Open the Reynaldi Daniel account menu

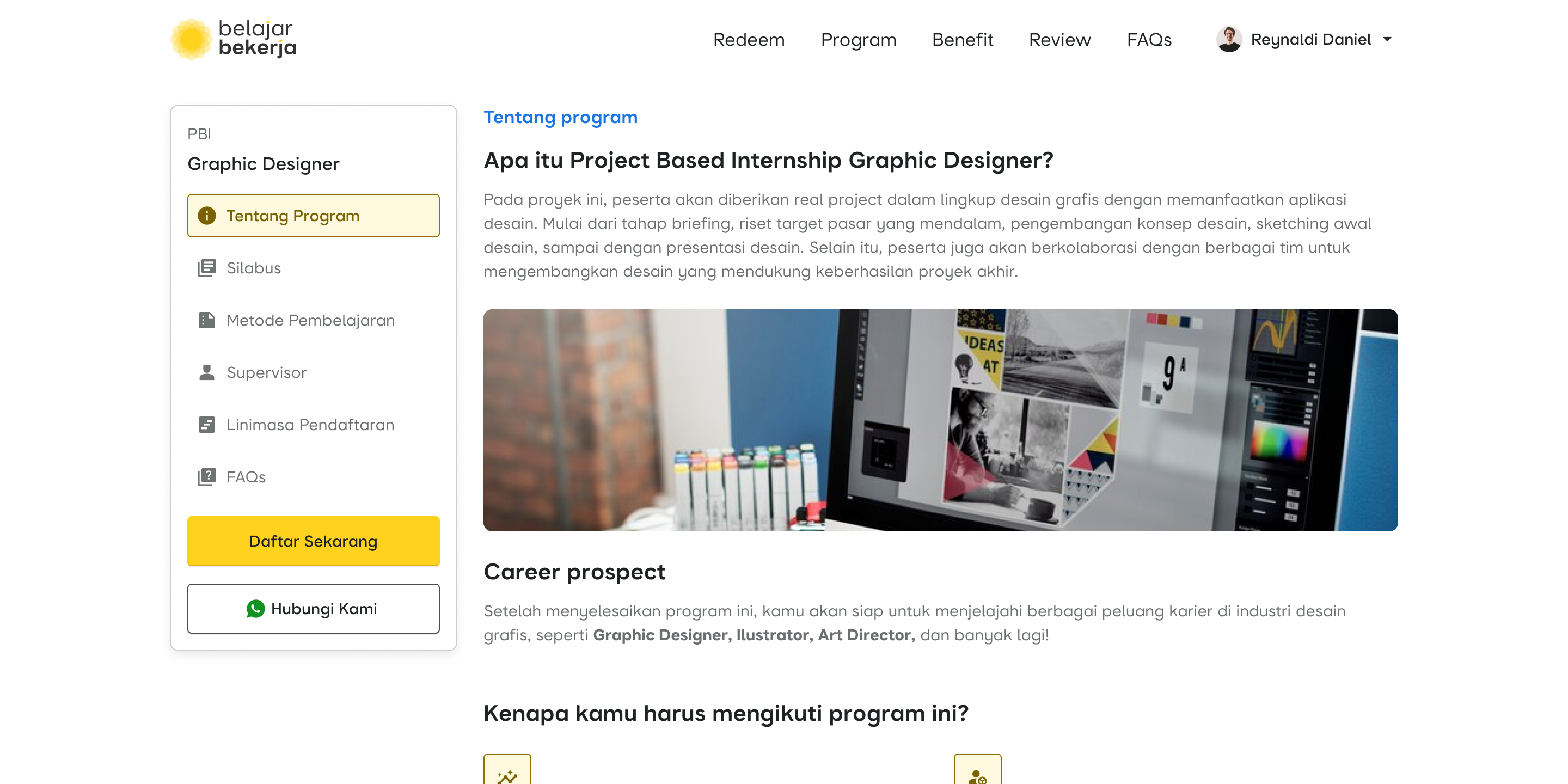pos(1310,40)
